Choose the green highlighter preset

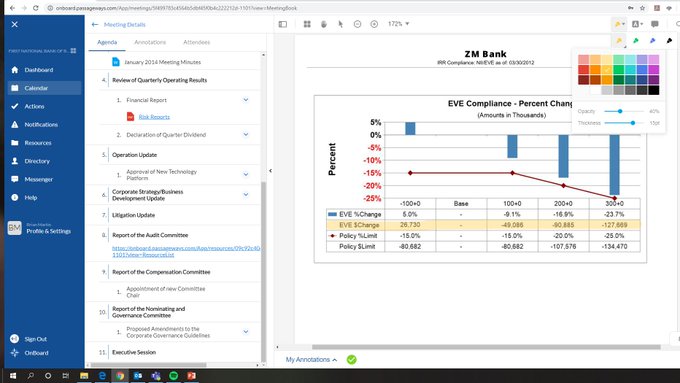click(x=636, y=41)
